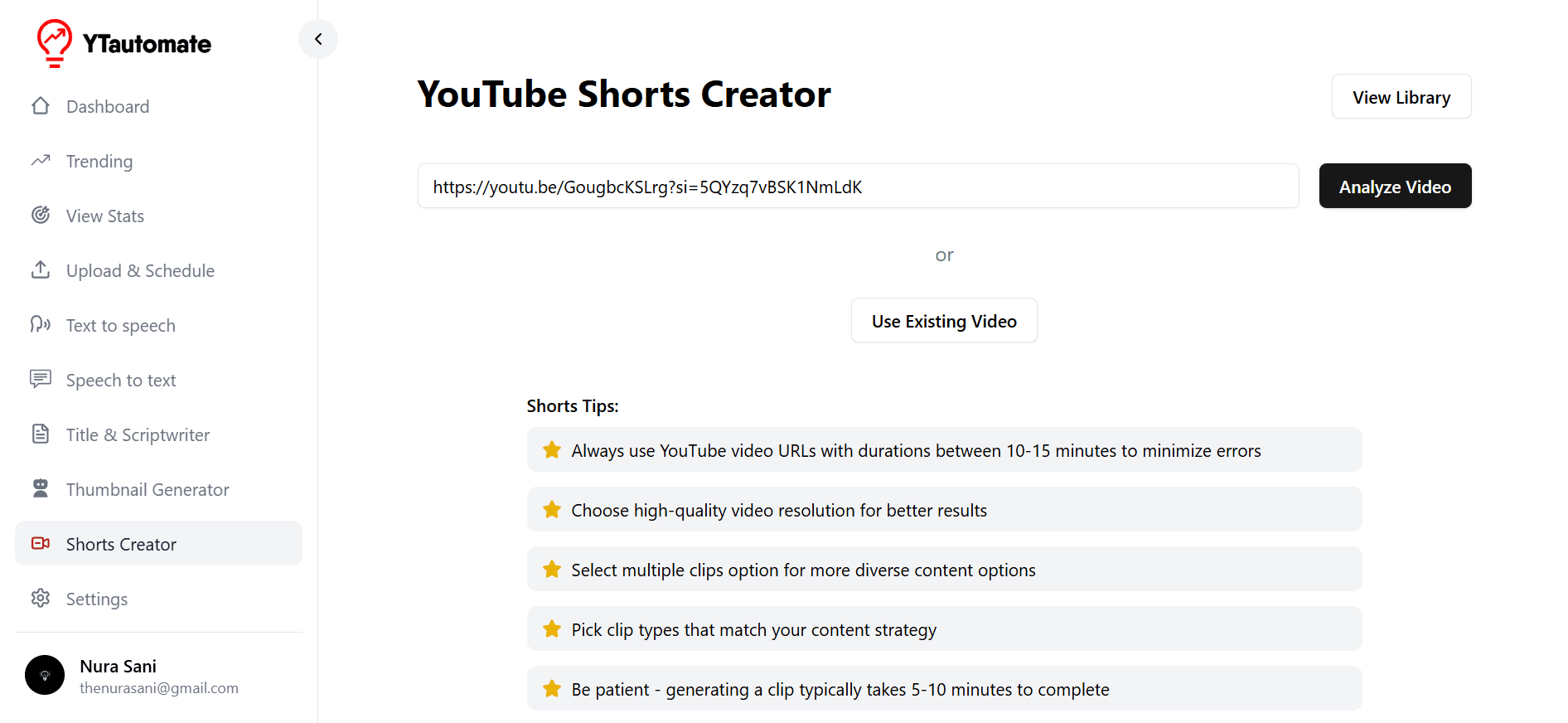Screen dimensions: 1568x723
Task: Click the 'or' separator text
Action: (x=944, y=255)
